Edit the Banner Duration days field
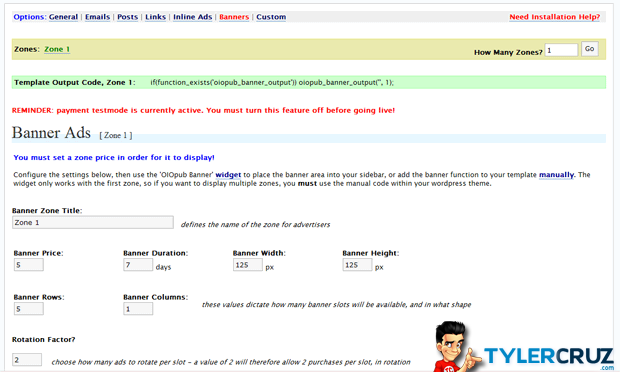The image size is (620, 372). pyautogui.click(x=138, y=264)
